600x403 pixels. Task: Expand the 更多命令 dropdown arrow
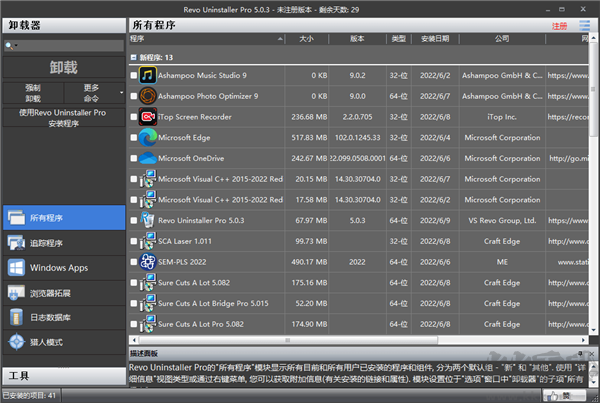point(121,93)
